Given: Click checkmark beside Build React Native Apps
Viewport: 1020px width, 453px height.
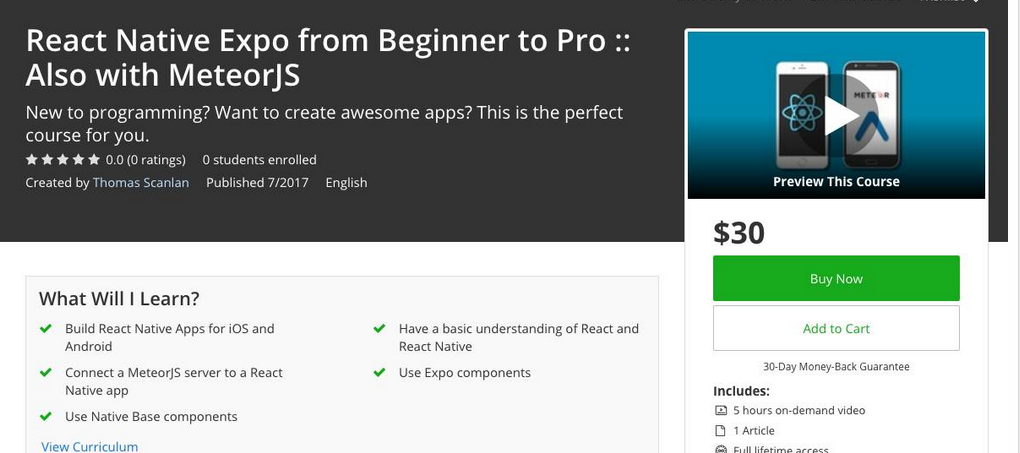Looking at the screenshot, I should click(46, 328).
